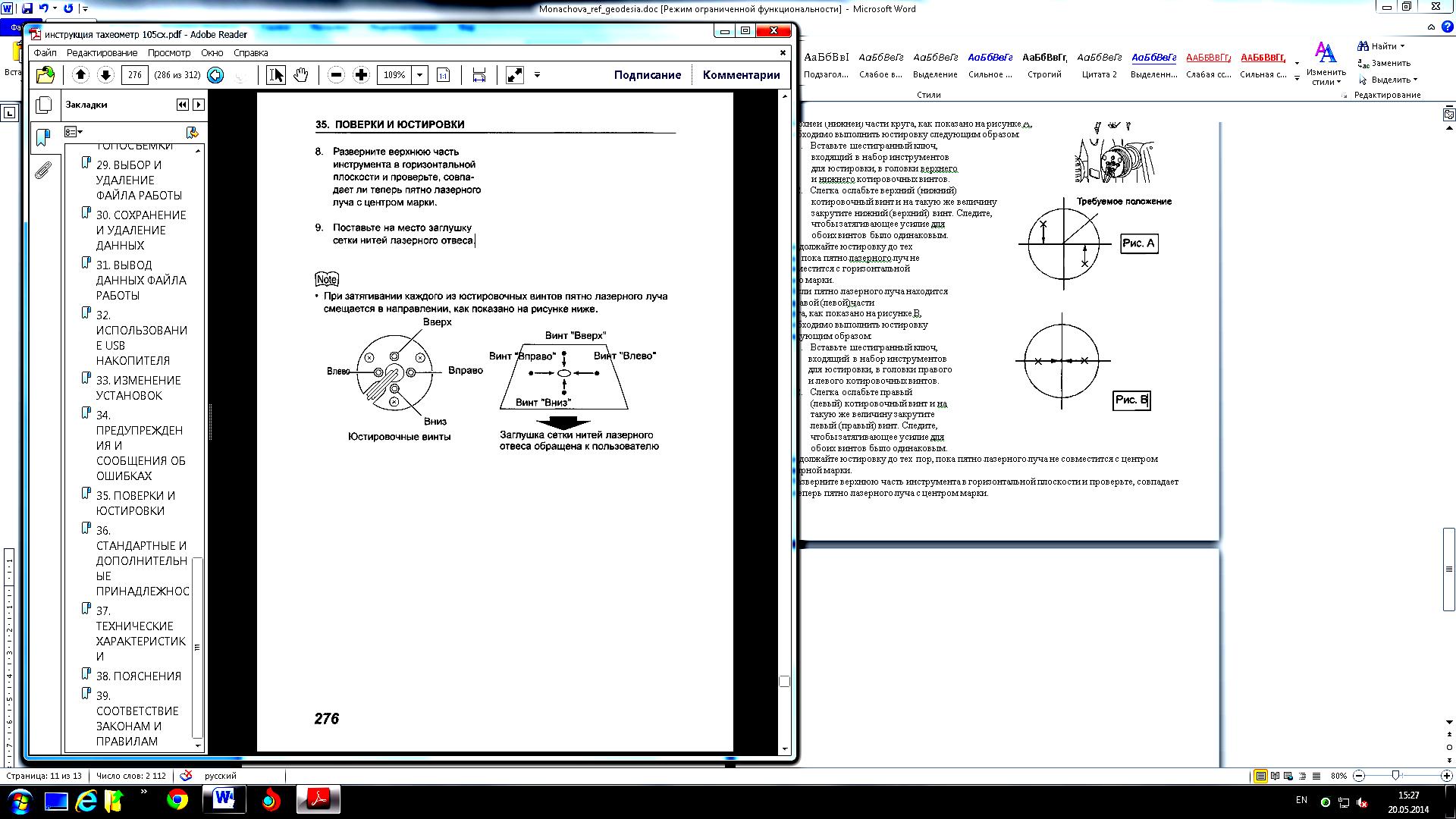Viewport: 1456px width, 819px height.
Task: Click the spelling check icon in Word status bar
Action: click(x=185, y=776)
